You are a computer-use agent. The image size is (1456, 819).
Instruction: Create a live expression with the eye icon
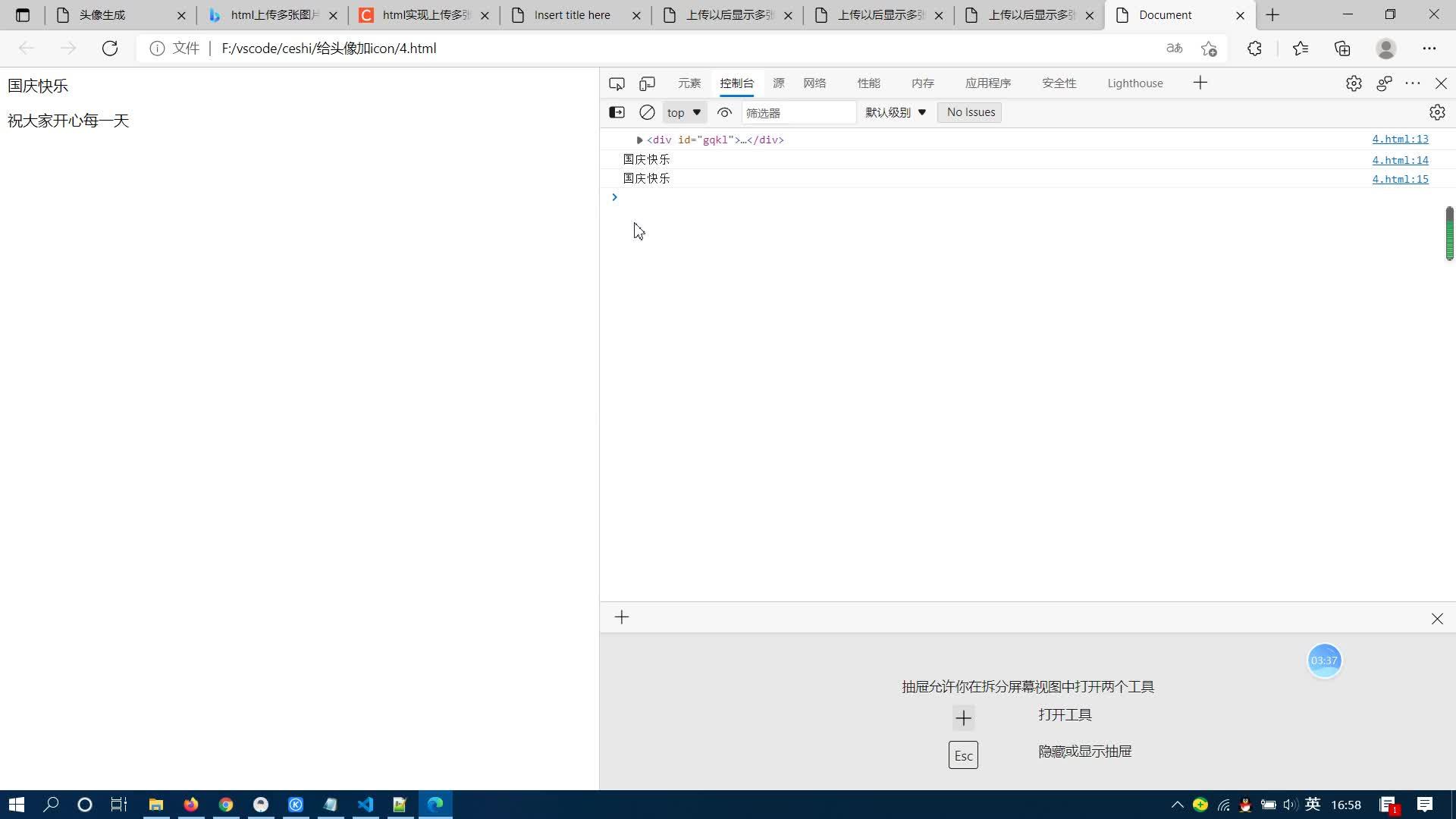pos(724,112)
